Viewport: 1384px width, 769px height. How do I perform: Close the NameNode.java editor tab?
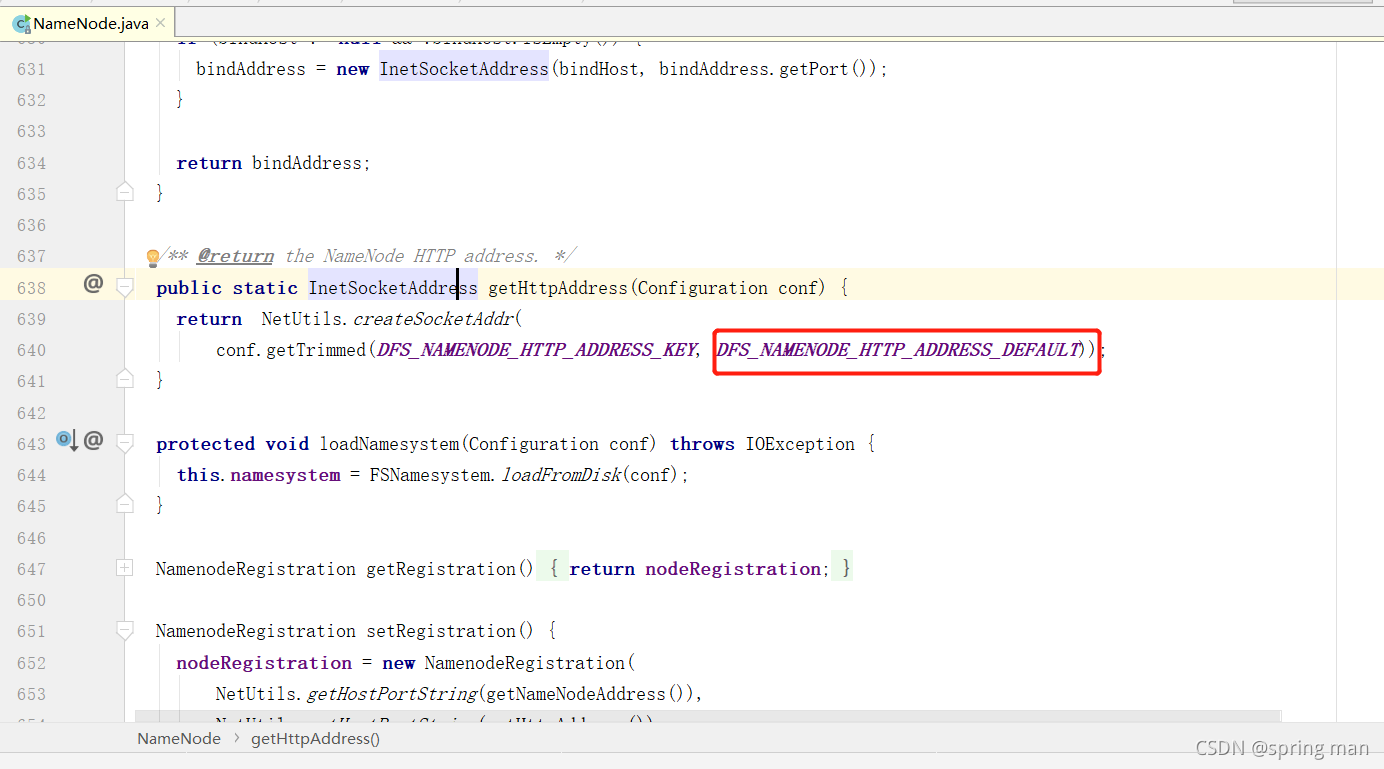pos(161,22)
